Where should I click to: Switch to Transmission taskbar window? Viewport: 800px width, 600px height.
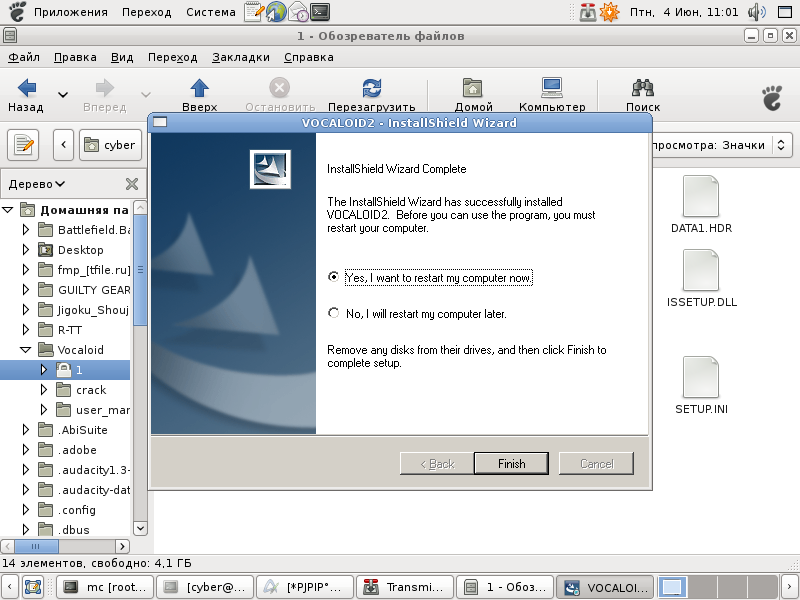pyautogui.click(x=405, y=587)
